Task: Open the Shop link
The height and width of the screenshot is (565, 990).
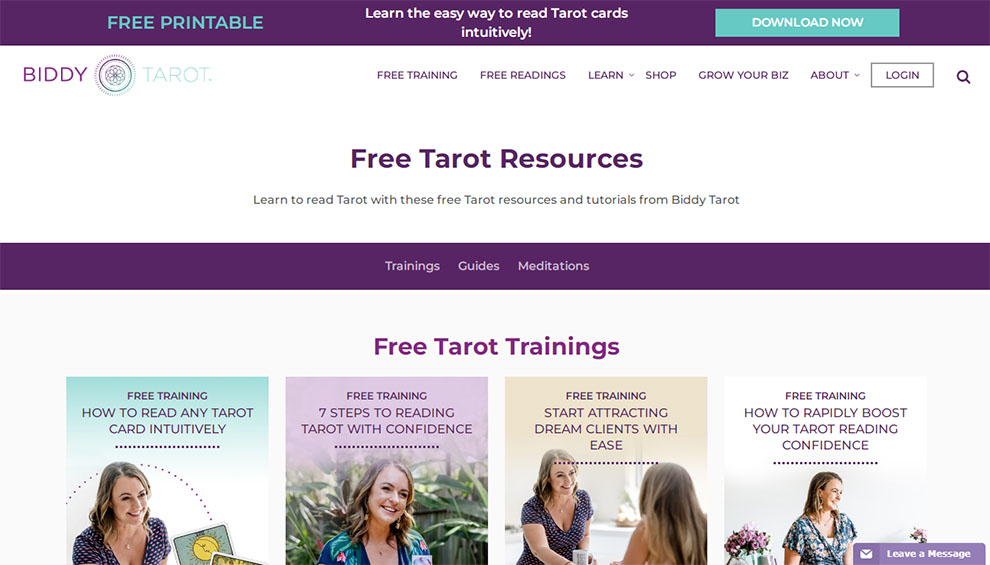Action: tap(660, 75)
